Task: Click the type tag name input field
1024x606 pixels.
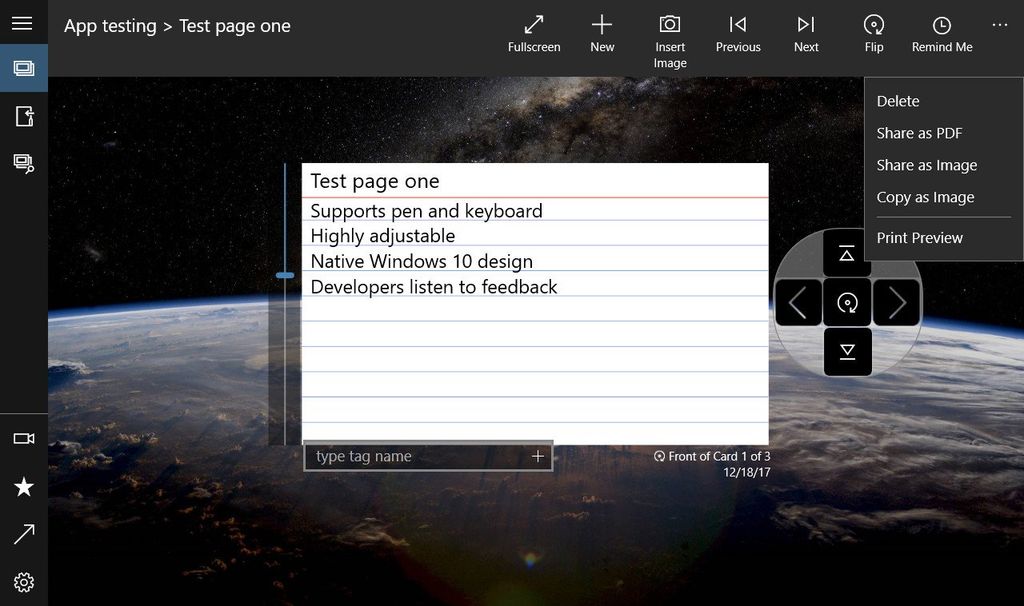Action: (x=420, y=456)
